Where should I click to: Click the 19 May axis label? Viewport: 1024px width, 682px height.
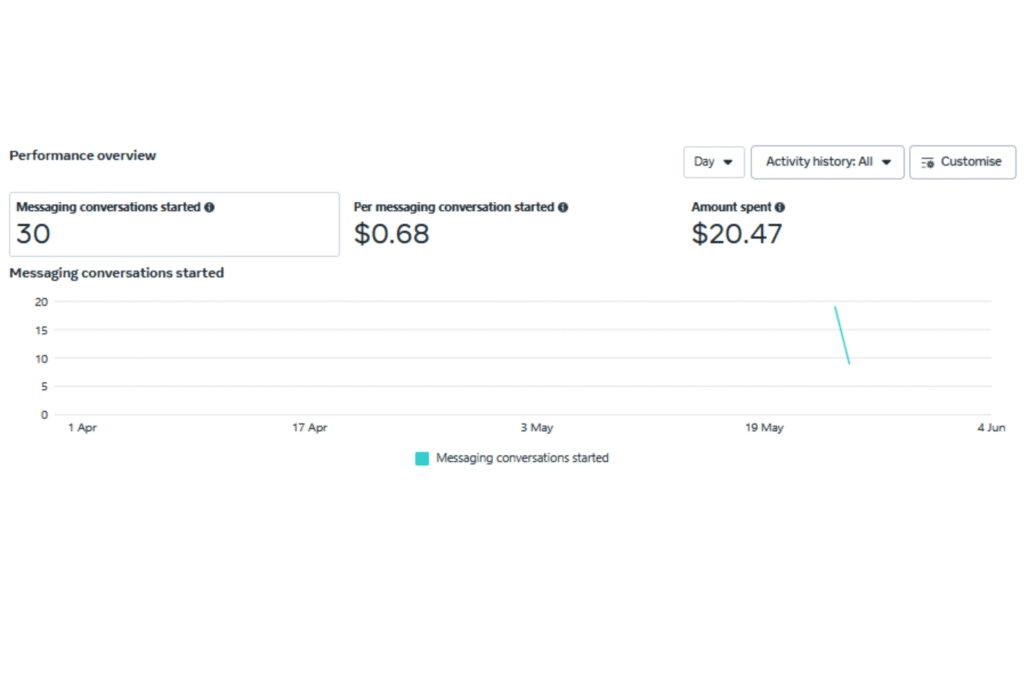(765, 428)
